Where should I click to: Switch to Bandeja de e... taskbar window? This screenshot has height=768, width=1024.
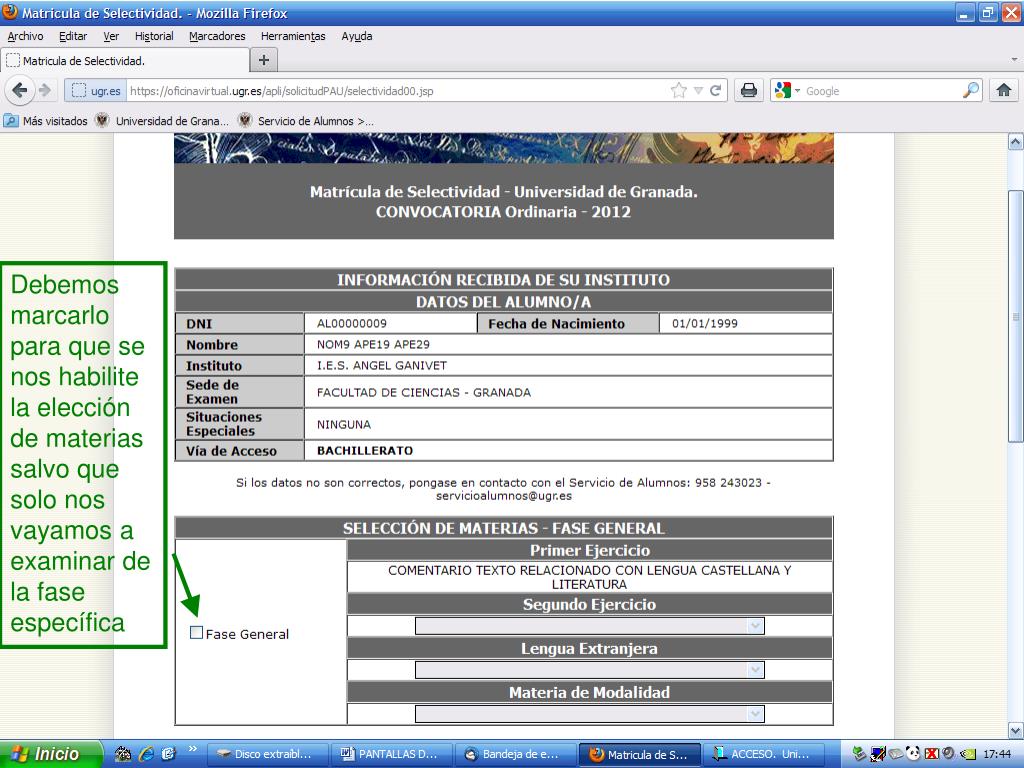516,754
